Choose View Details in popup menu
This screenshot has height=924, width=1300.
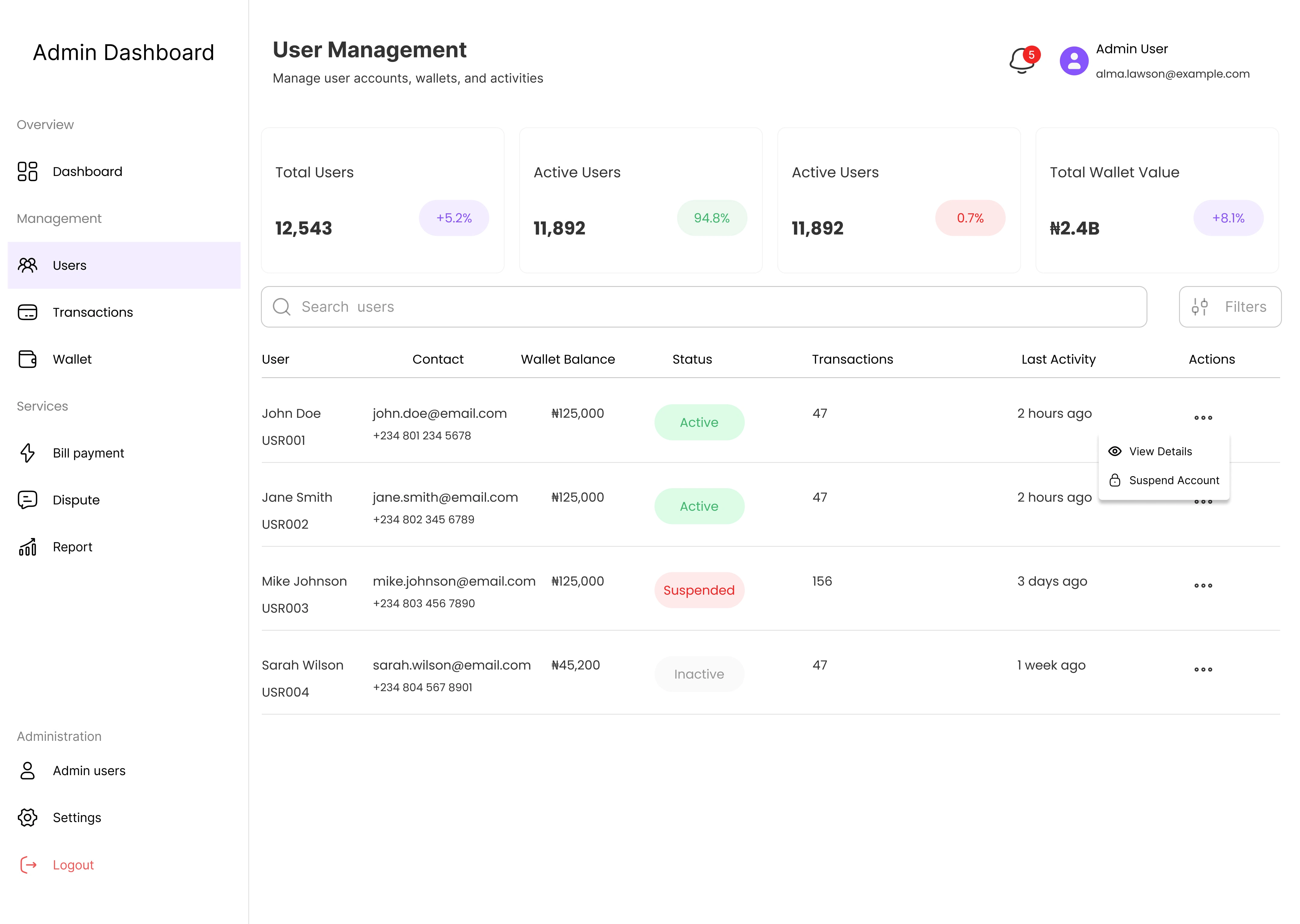(1160, 451)
